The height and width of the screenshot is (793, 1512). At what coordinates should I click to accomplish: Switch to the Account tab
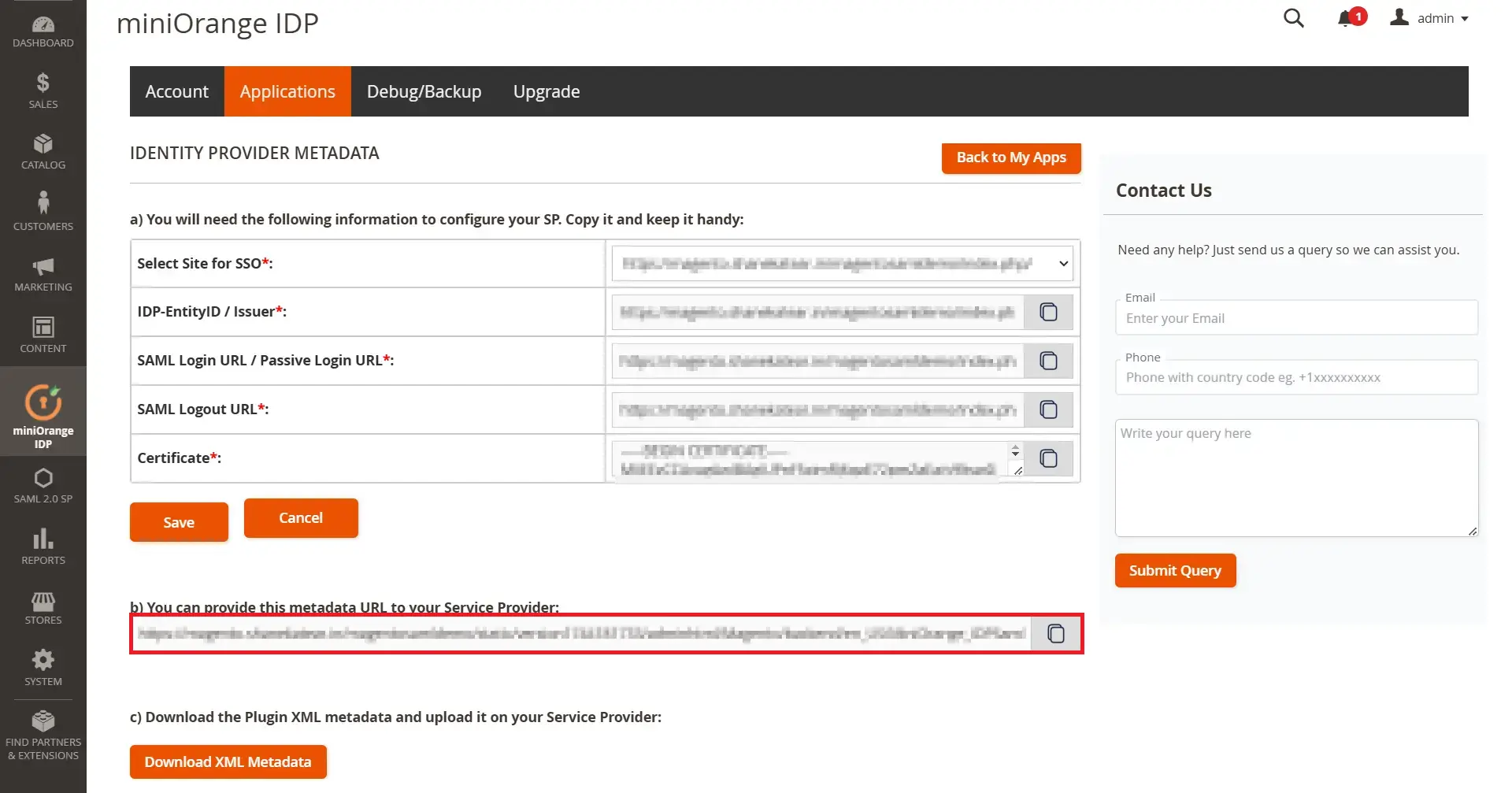(177, 91)
